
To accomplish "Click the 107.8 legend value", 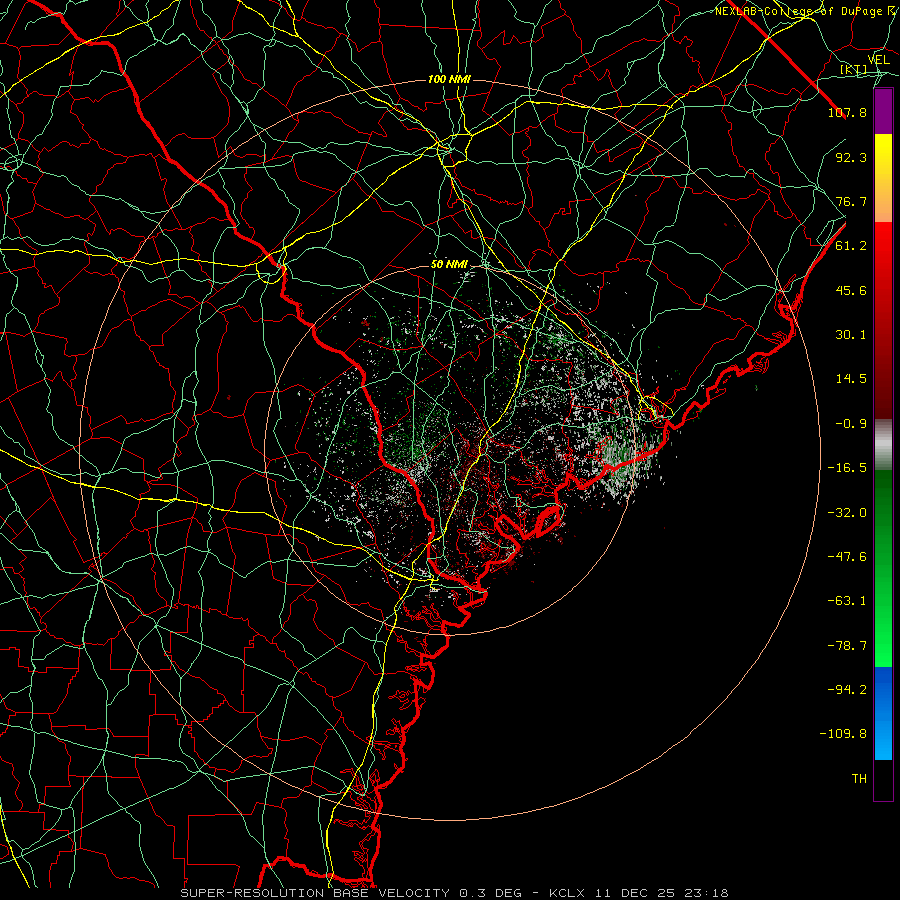I will coord(847,112).
